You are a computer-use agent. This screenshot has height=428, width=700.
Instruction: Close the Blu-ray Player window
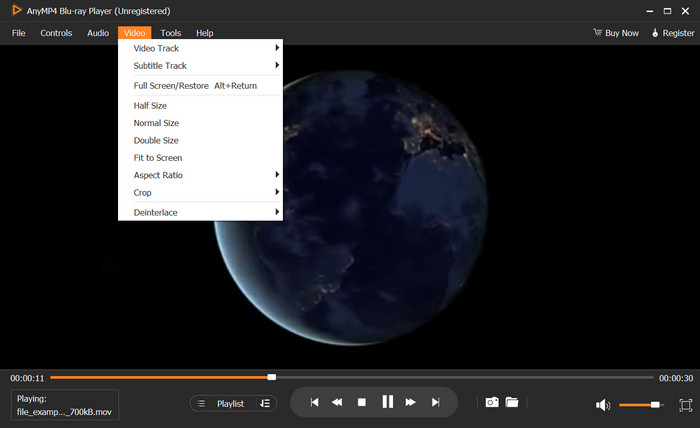[685, 11]
